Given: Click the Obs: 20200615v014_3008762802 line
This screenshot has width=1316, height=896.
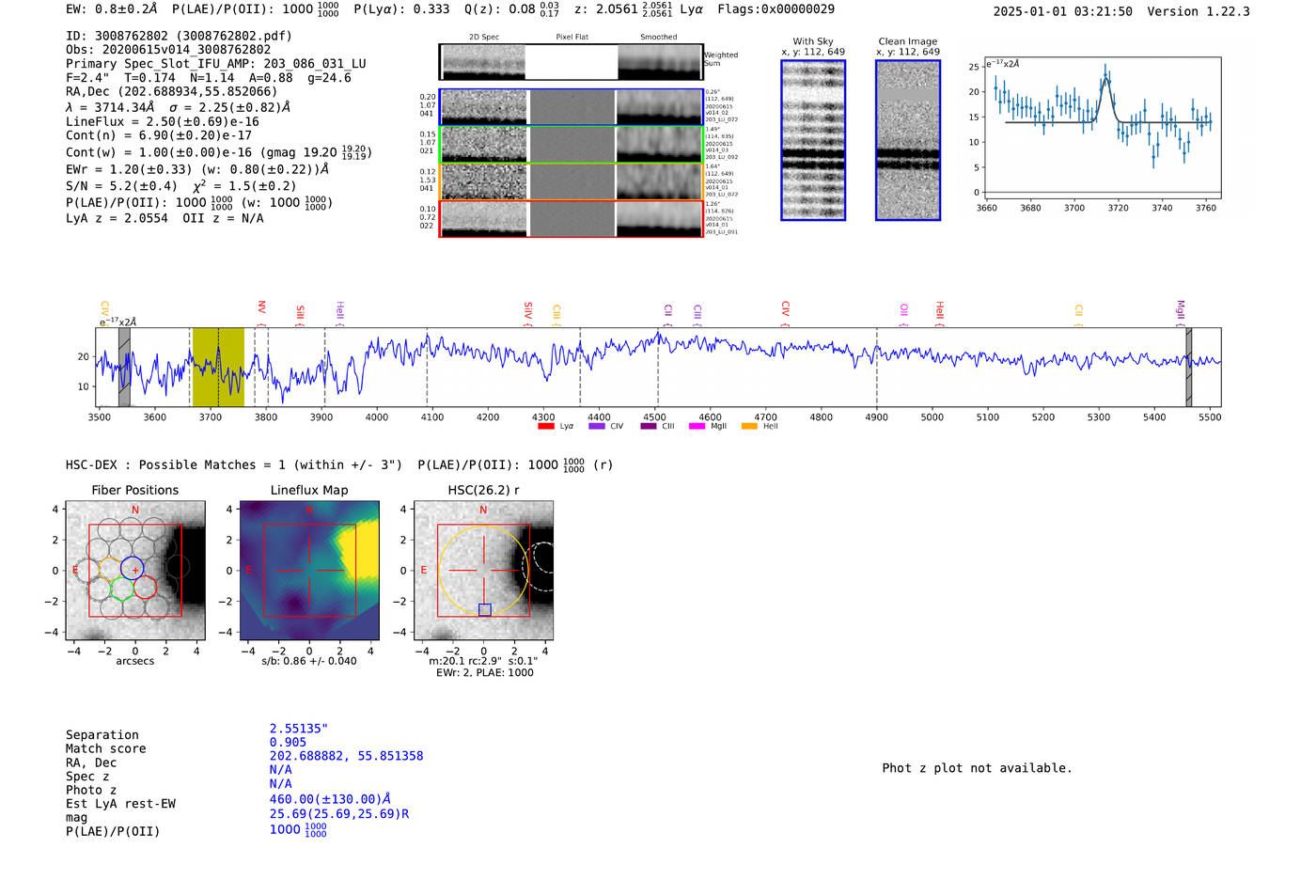Looking at the screenshot, I should point(168,50).
